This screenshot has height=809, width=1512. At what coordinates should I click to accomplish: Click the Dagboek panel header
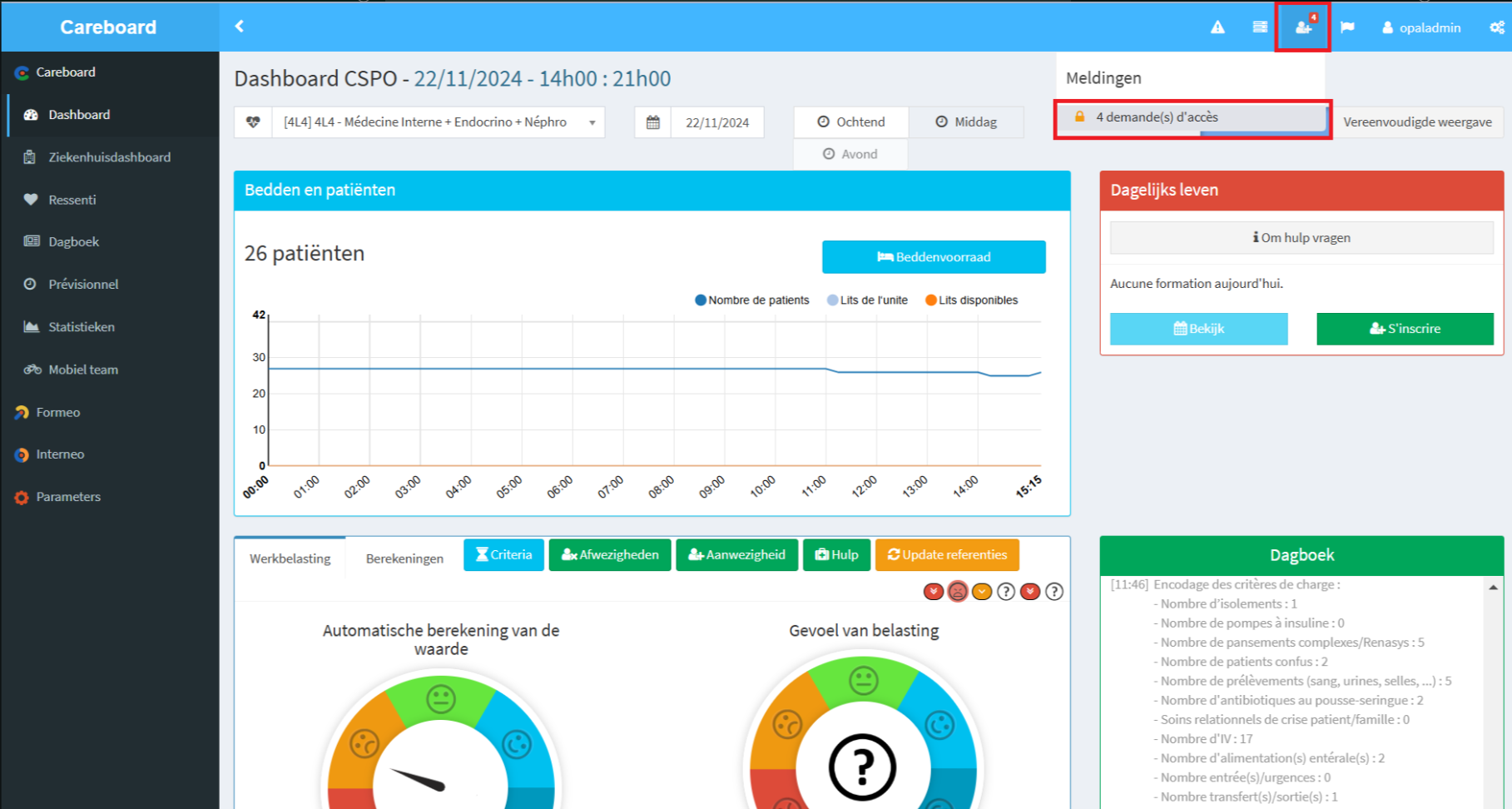[1301, 555]
